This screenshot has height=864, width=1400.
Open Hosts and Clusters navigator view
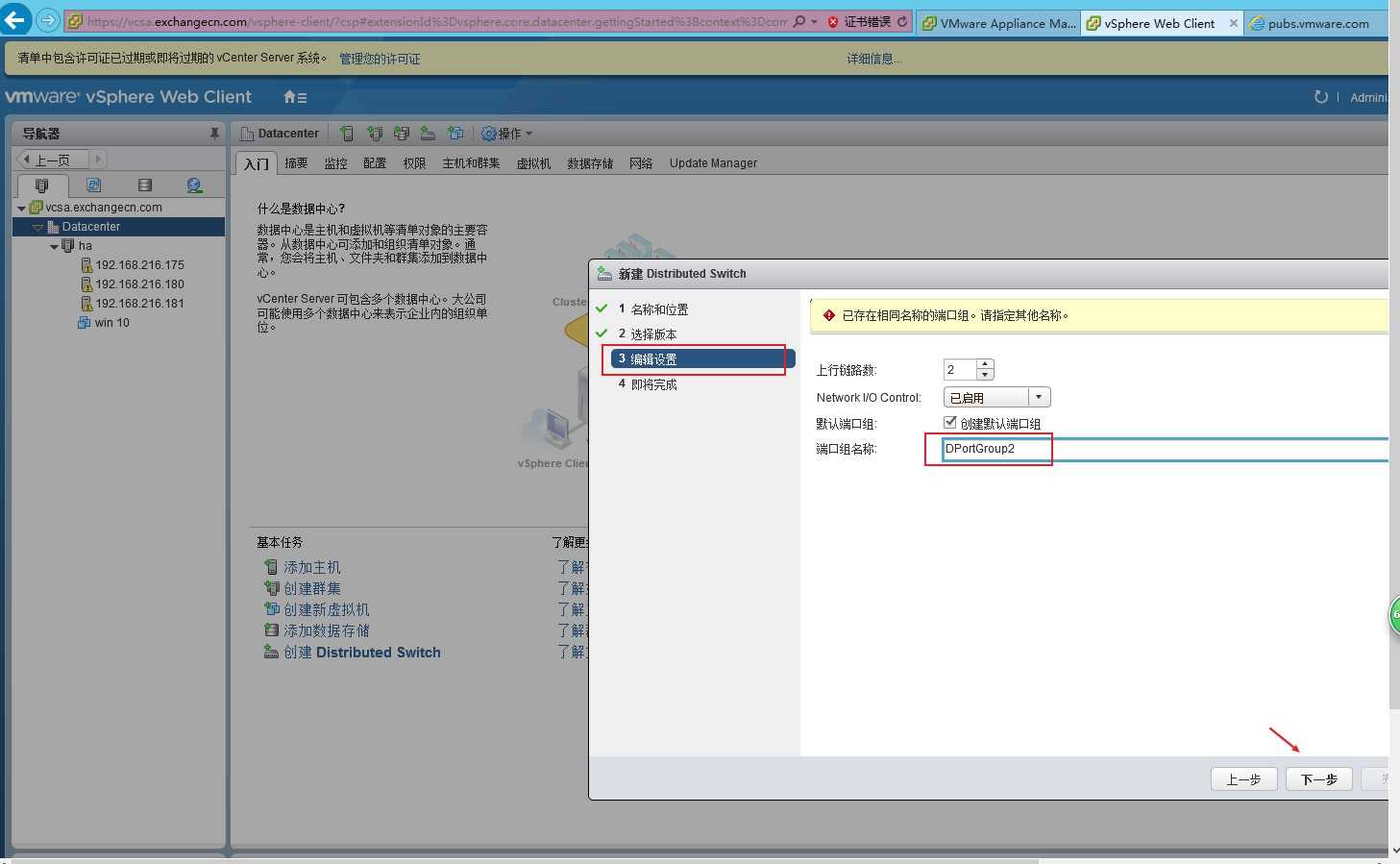point(41,185)
